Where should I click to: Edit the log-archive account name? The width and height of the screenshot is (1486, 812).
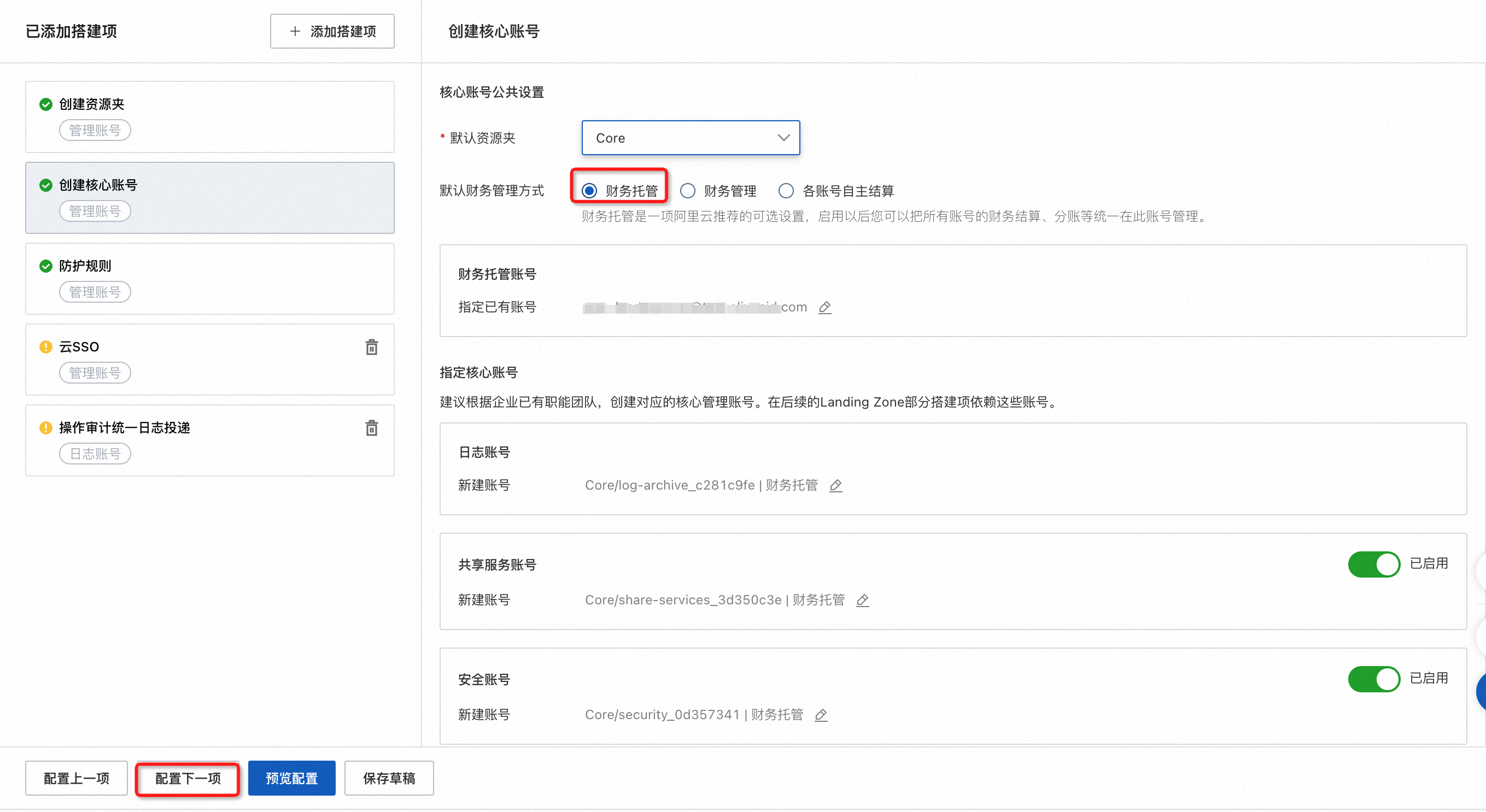(835, 486)
